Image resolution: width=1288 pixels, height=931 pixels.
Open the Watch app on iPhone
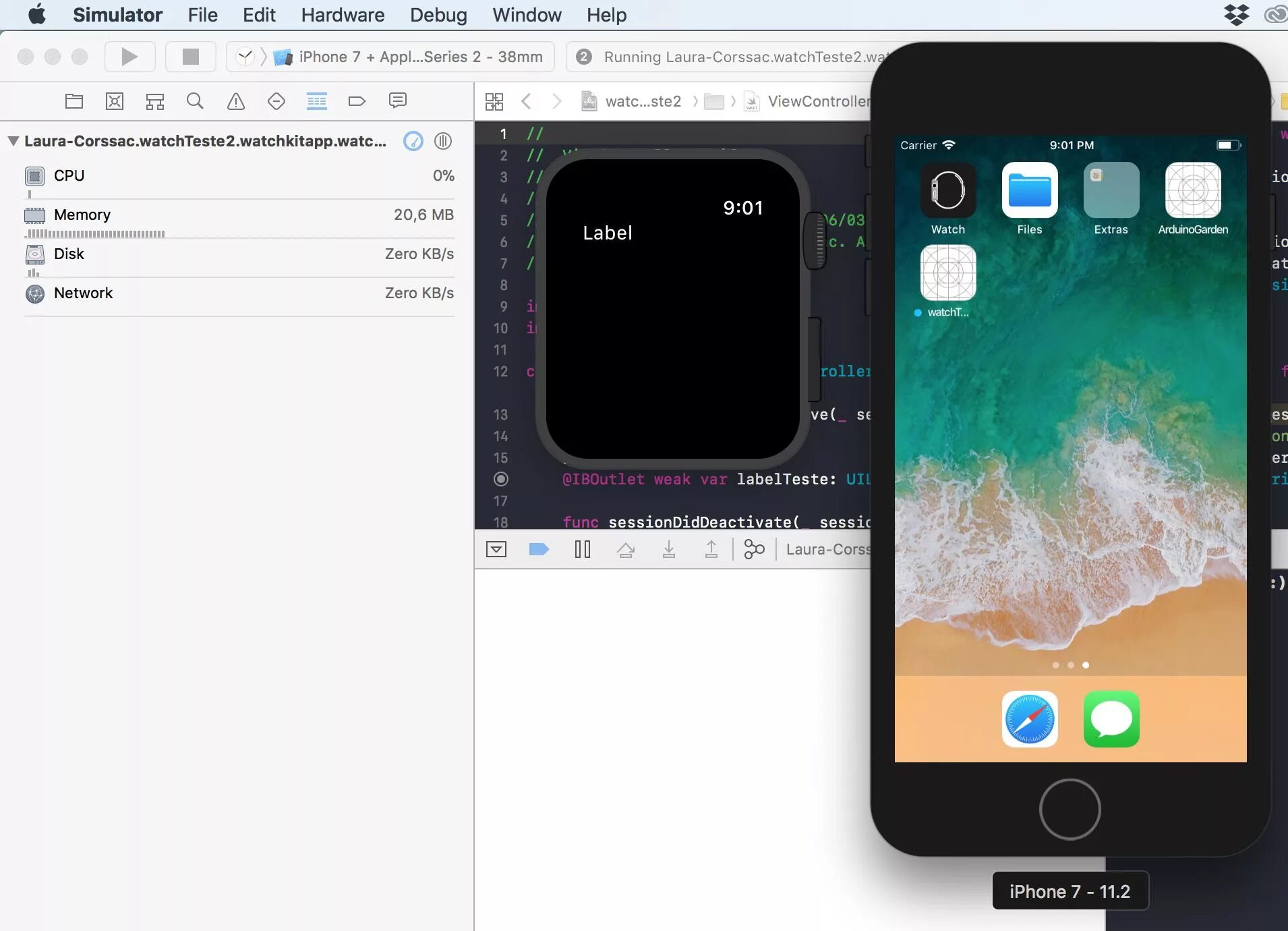coord(948,190)
